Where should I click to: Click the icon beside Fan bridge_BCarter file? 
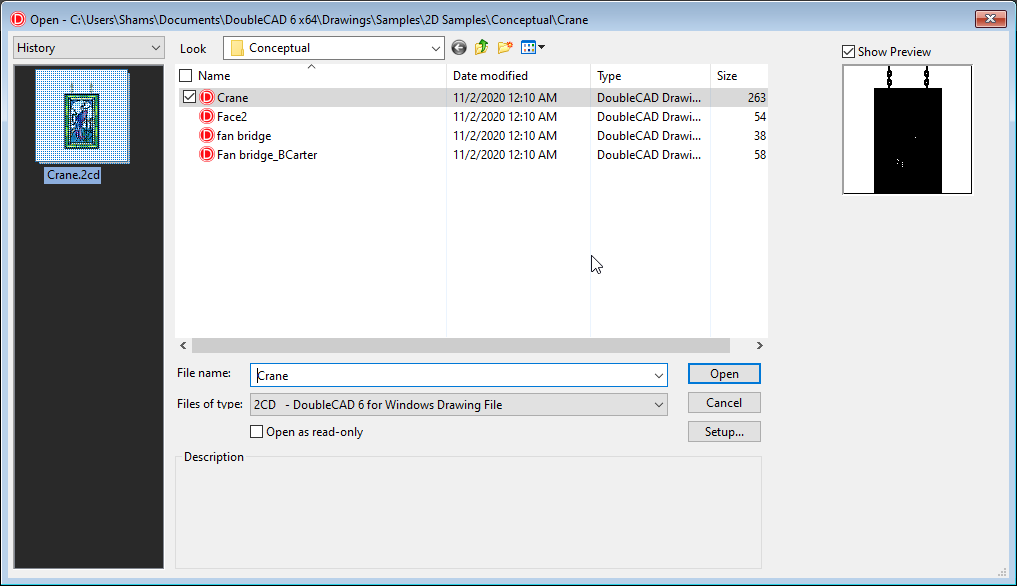[207, 154]
